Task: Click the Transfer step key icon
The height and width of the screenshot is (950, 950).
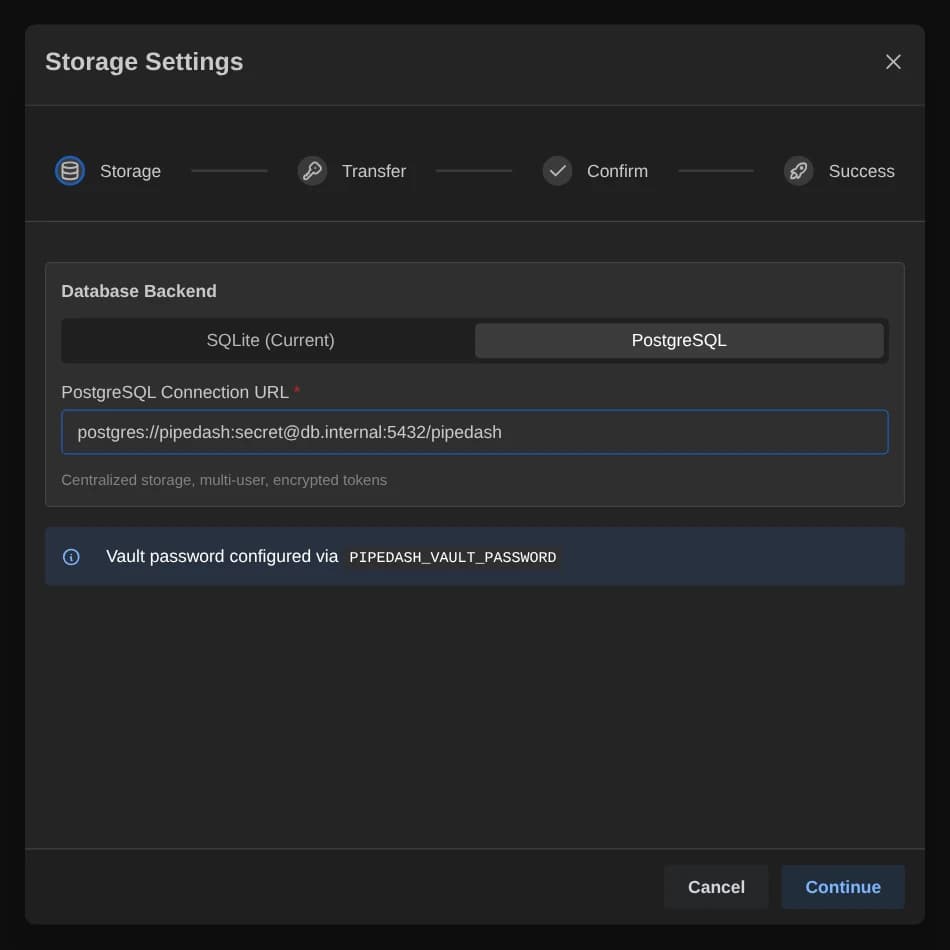Action: point(312,171)
